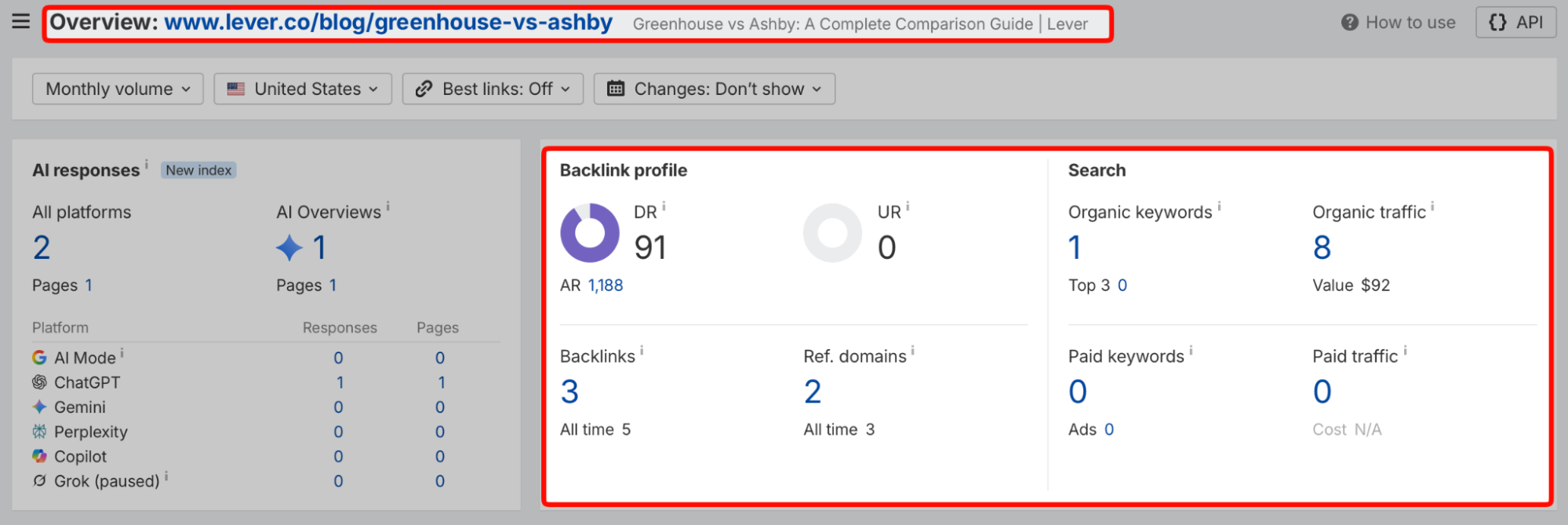Click the Gemini platform icon

pos(39,407)
